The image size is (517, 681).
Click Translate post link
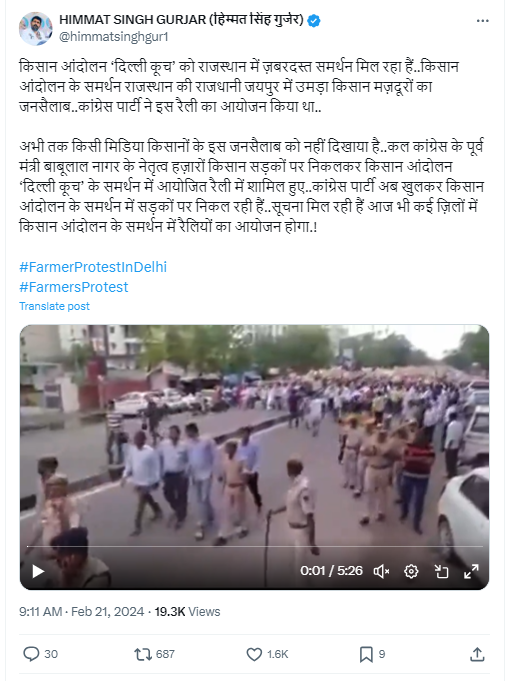(54, 306)
